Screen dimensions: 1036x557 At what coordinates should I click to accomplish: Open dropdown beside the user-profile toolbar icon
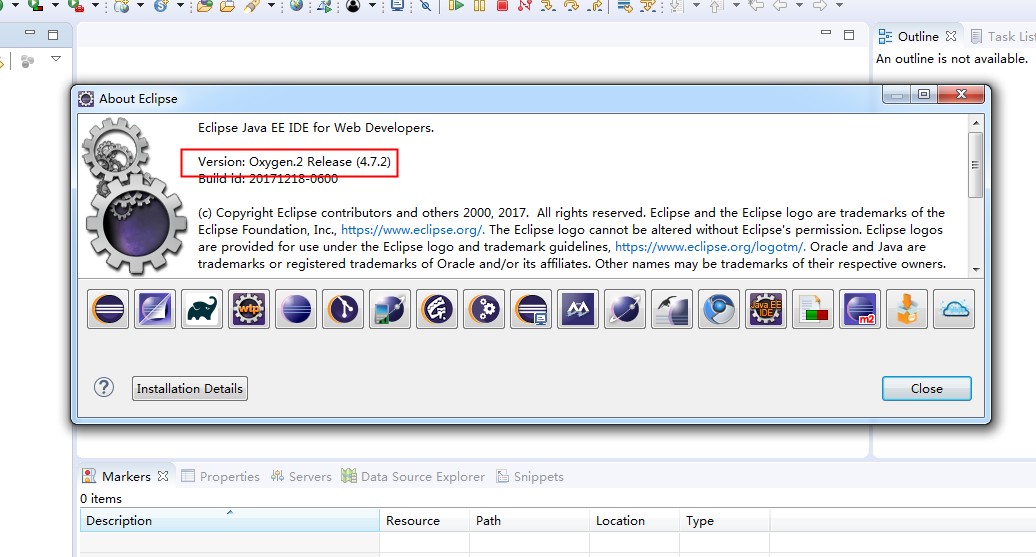(372, 5)
